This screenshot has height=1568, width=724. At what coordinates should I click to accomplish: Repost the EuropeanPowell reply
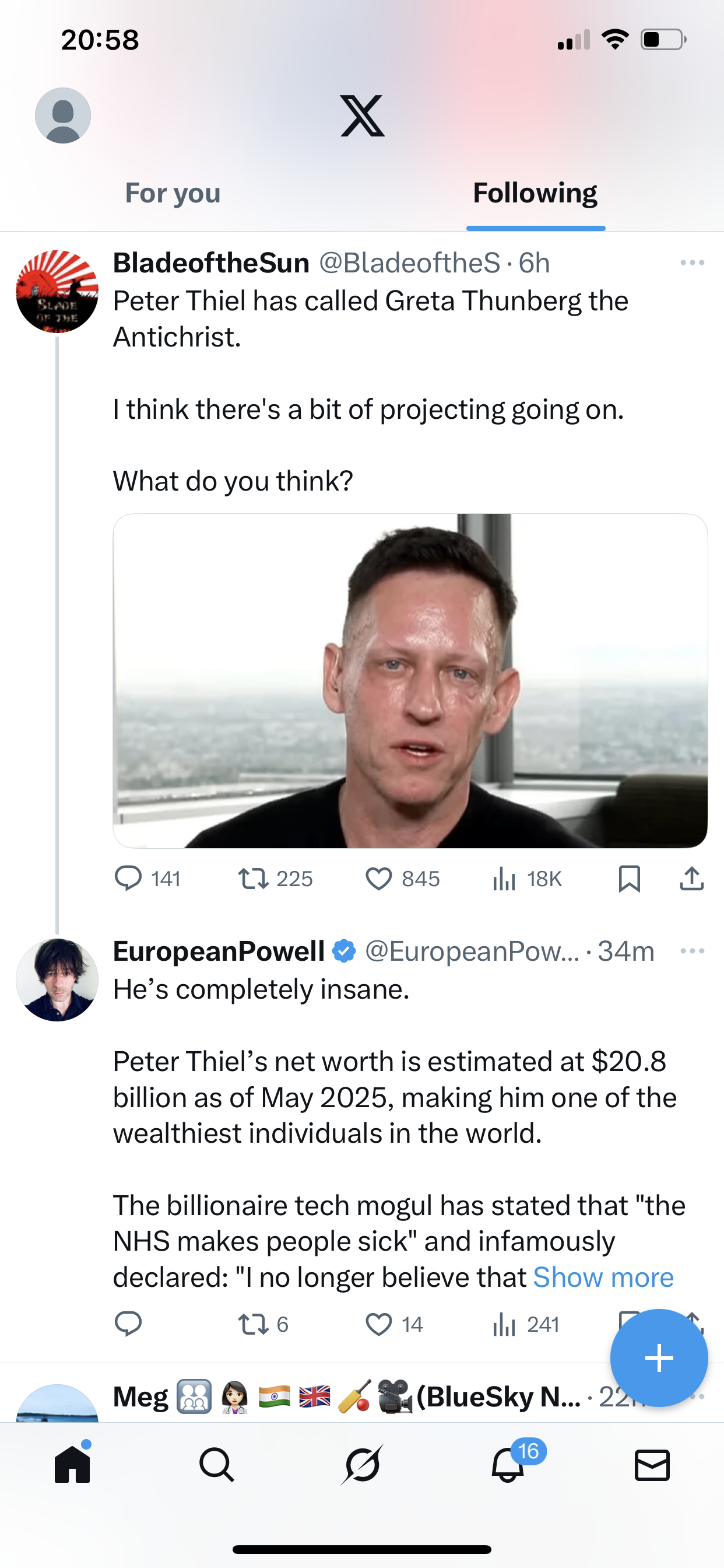click(253, 1324)
